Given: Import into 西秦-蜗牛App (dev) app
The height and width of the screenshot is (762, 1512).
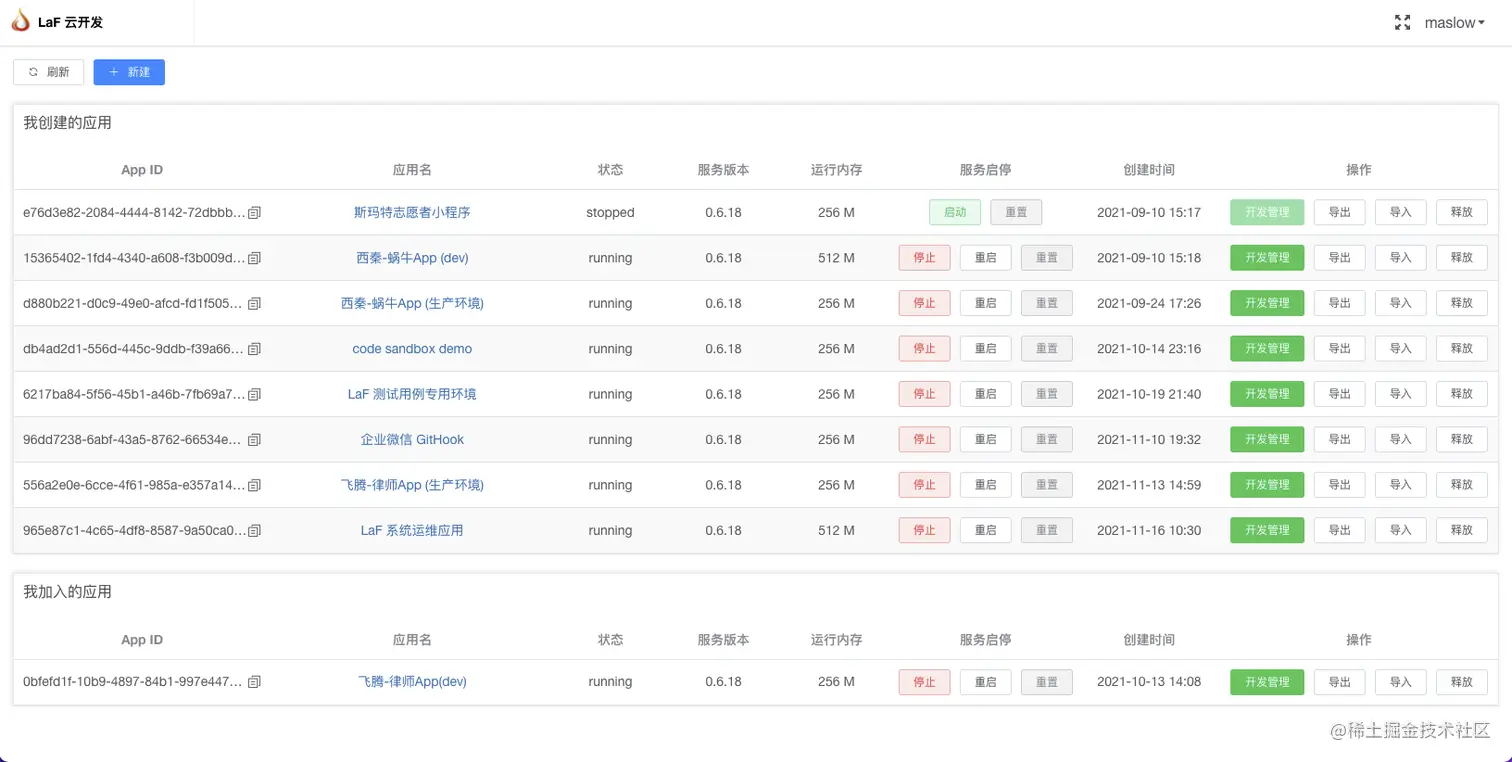Looking at the screenshot, I should coord(1401,258).
